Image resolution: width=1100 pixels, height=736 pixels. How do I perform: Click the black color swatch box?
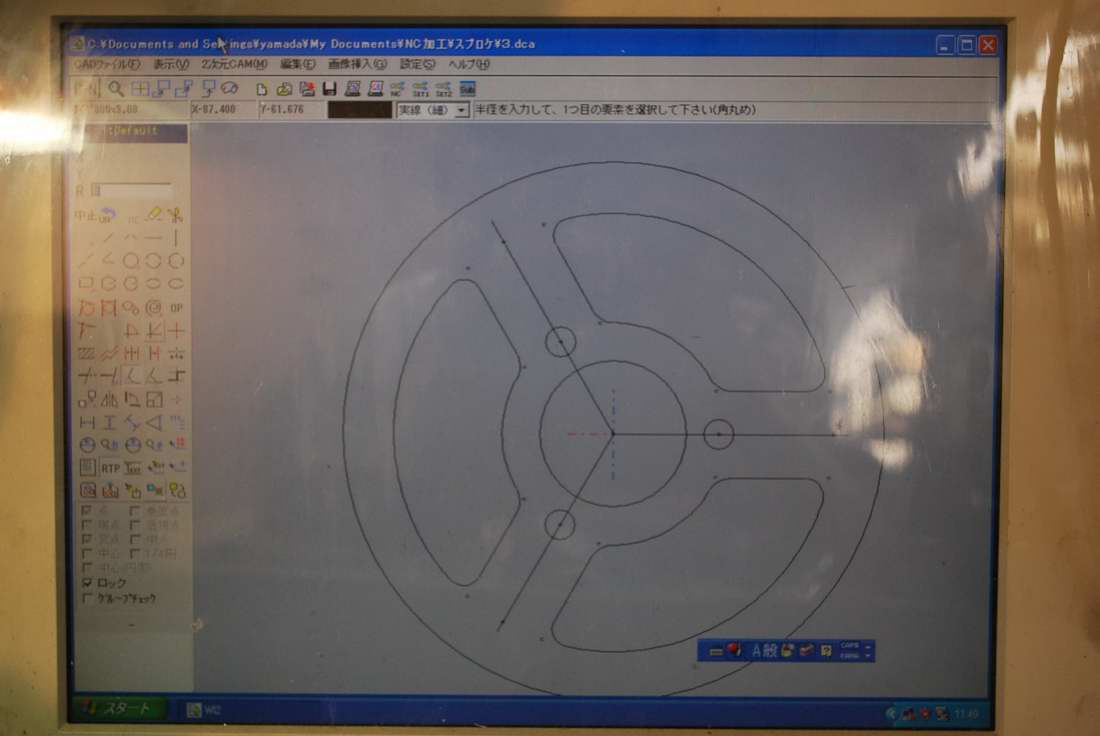click(x=360, y=110)
